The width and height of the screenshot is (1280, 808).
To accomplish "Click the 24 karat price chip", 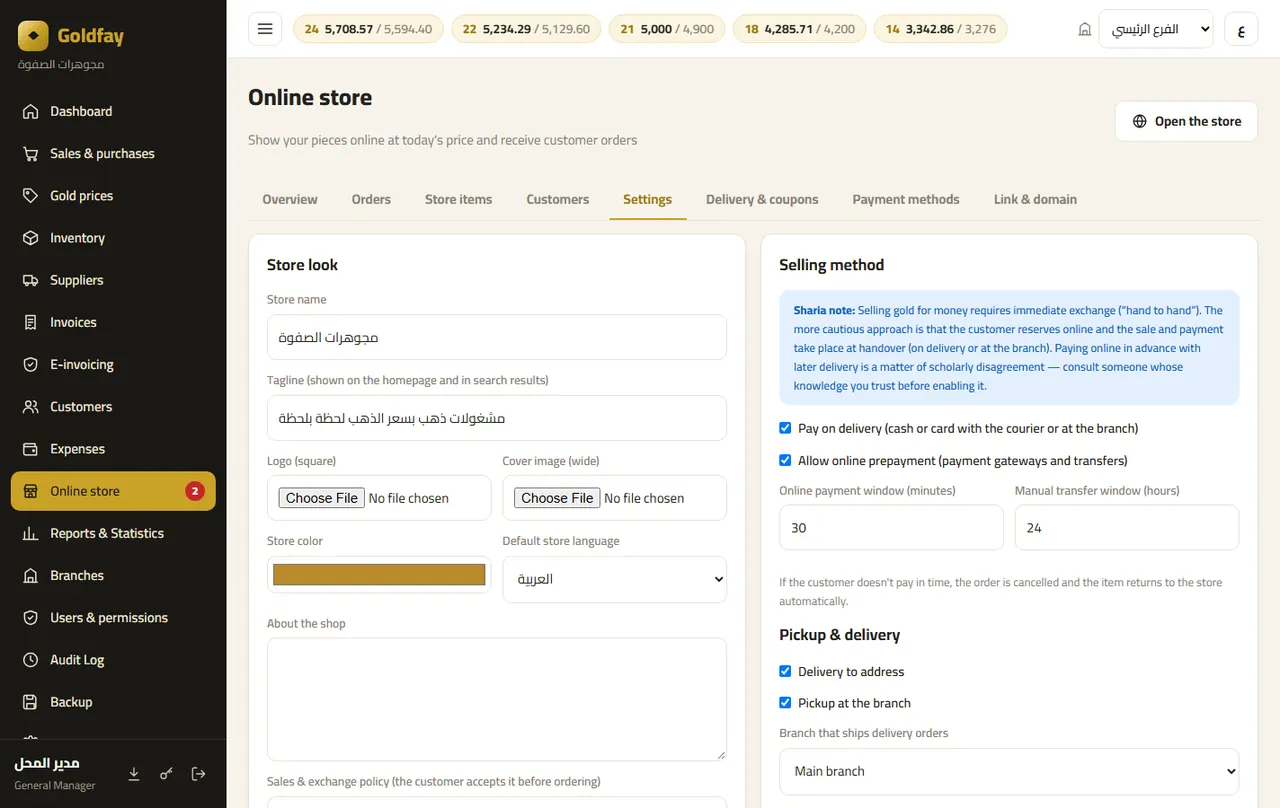I will click(x=369, y=29).
